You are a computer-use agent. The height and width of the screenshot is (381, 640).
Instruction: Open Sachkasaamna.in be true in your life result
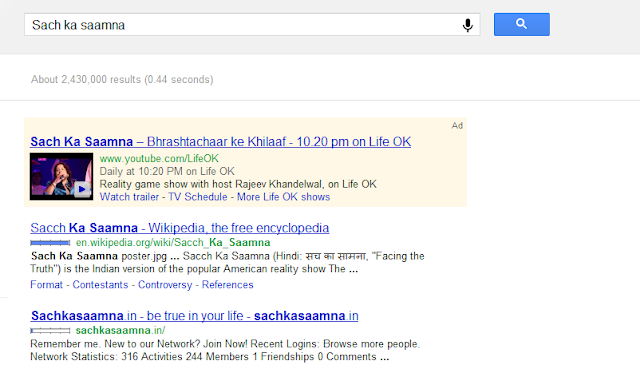(195, 316)
